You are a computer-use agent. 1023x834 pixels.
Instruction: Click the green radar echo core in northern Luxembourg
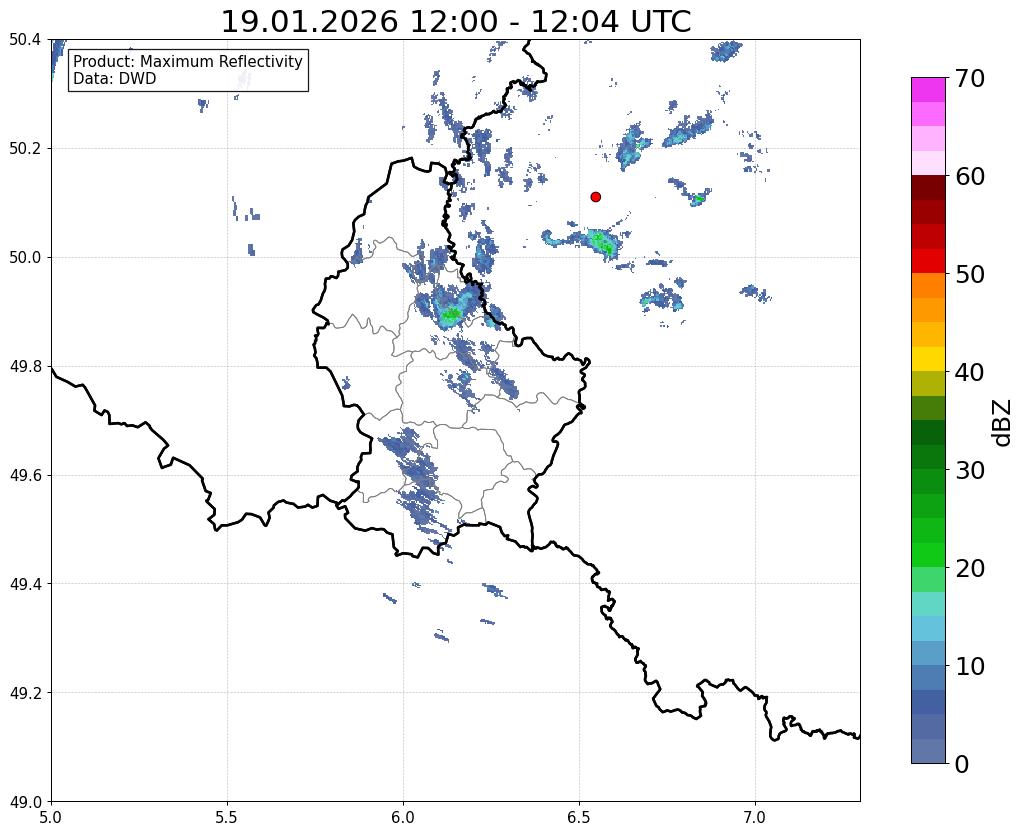[x=451, y=315]
